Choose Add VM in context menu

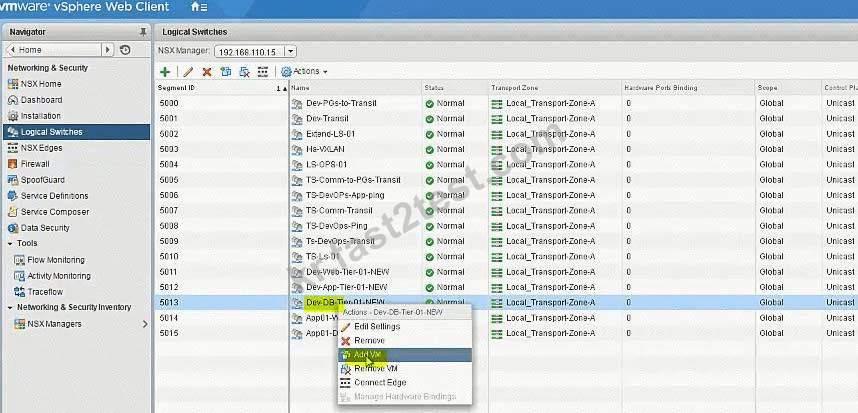[405, 354]
